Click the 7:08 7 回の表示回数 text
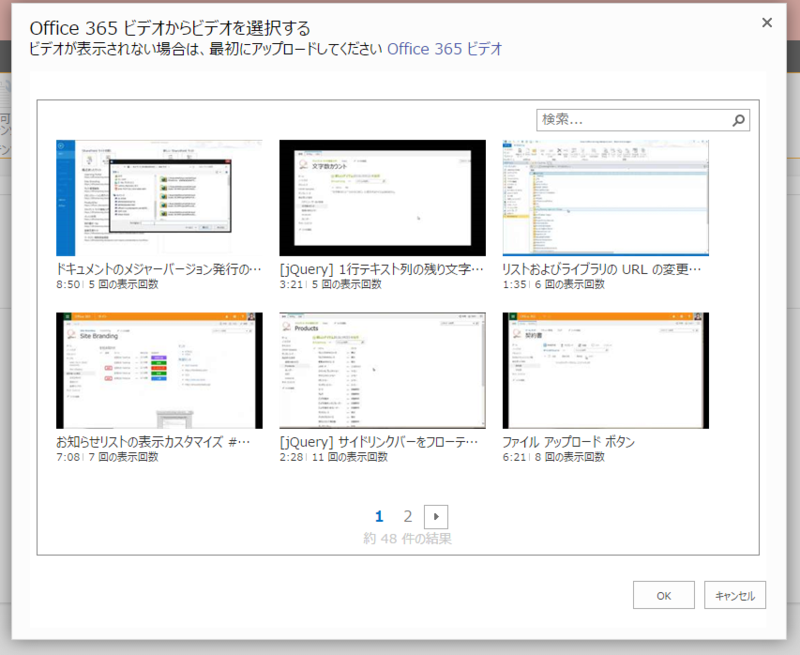 107,457
